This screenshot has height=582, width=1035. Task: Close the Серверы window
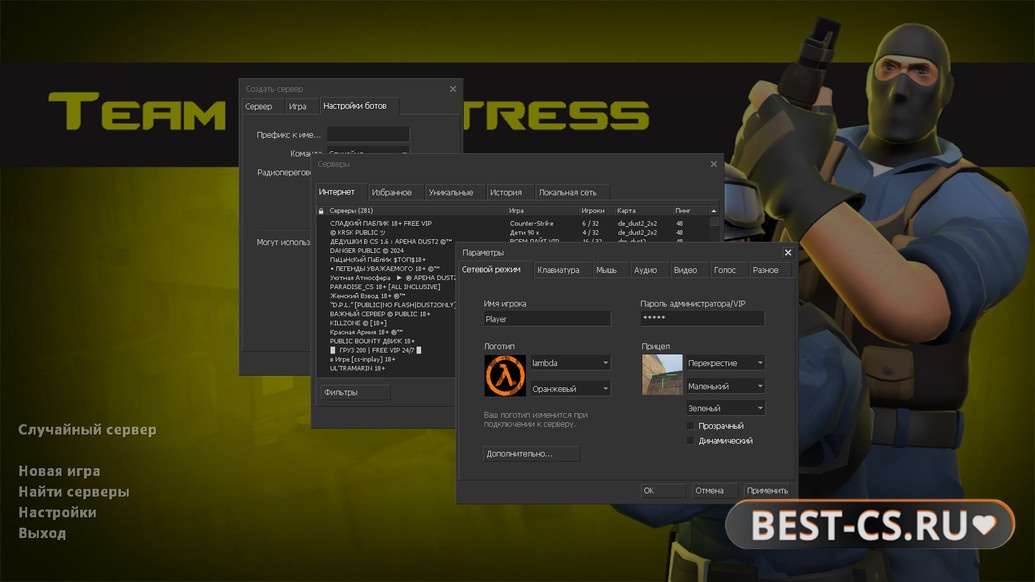(714, 164)
